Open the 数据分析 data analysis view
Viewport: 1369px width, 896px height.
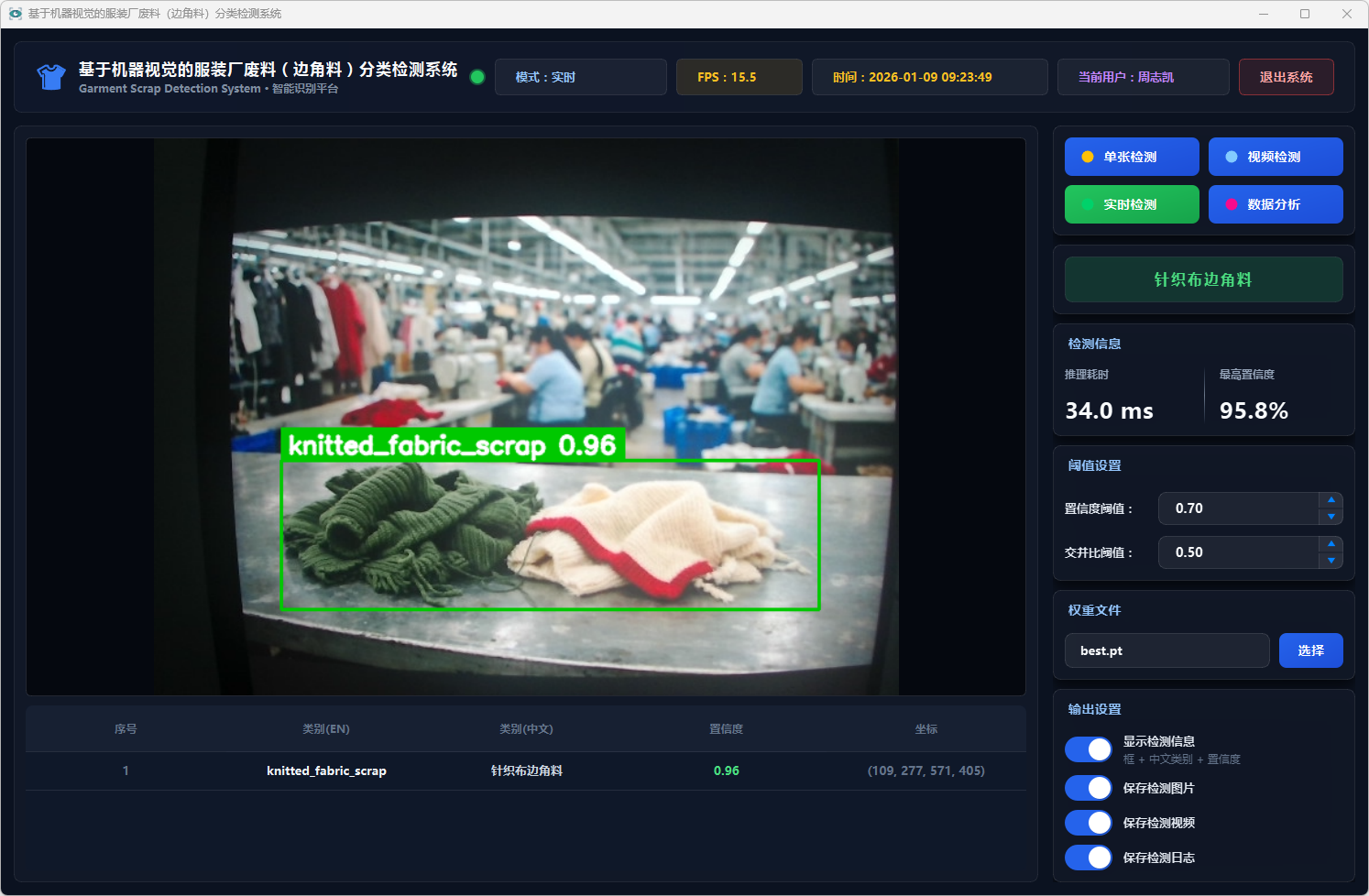click(1275, 204)
